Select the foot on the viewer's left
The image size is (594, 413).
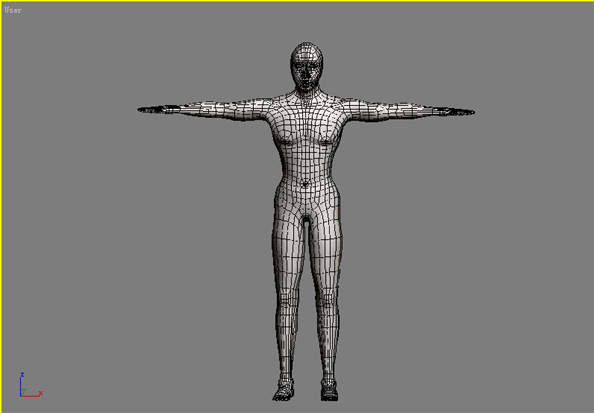point(283,390)
